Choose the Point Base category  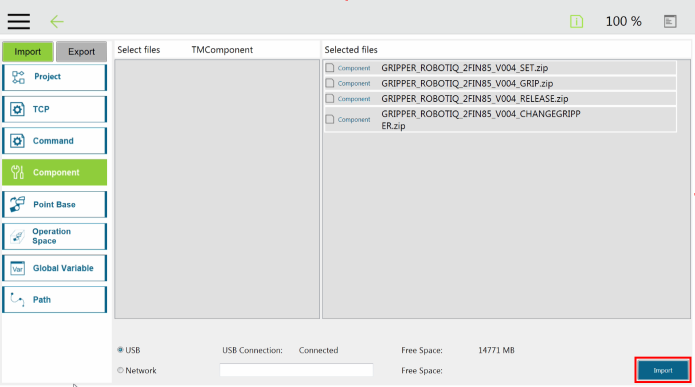click(x=55, y=204)
